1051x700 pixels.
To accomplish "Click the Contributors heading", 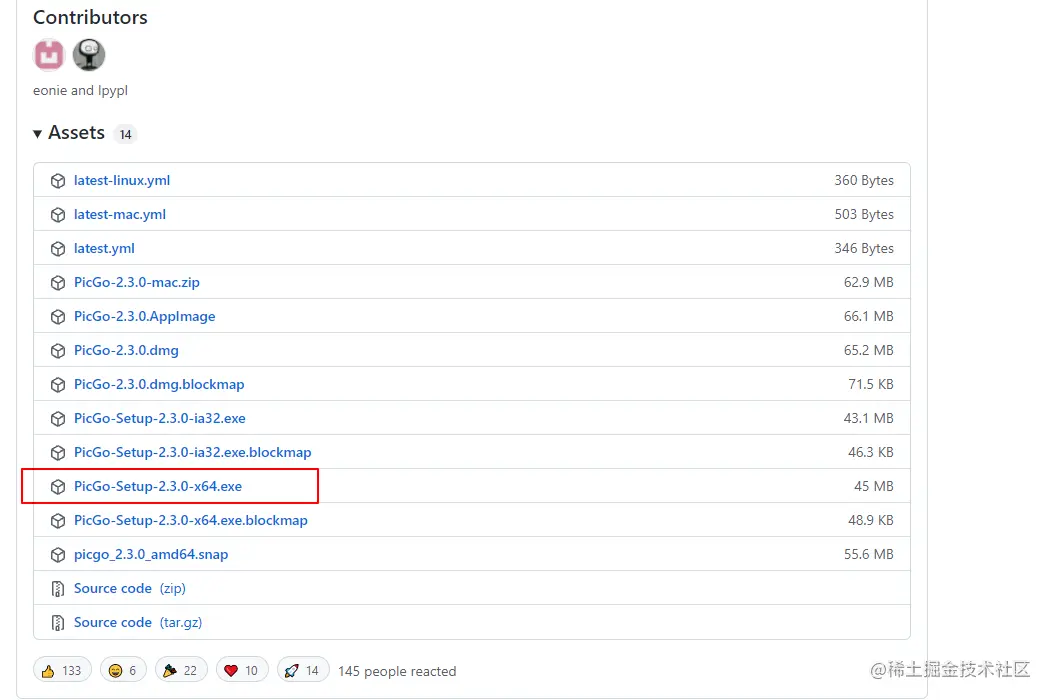I will point(90,17).
